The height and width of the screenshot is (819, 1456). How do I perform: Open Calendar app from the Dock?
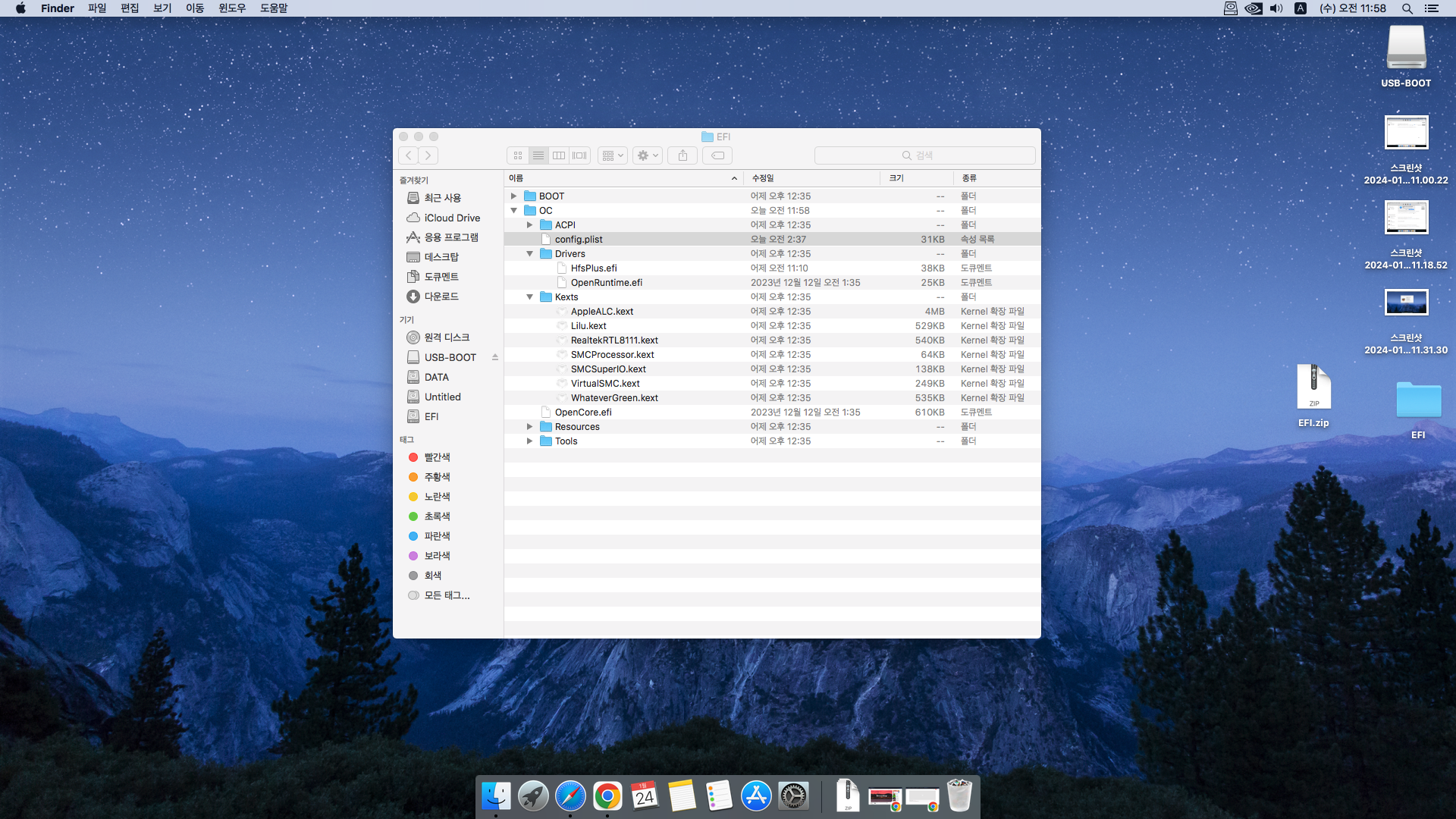tap(645, 796)
